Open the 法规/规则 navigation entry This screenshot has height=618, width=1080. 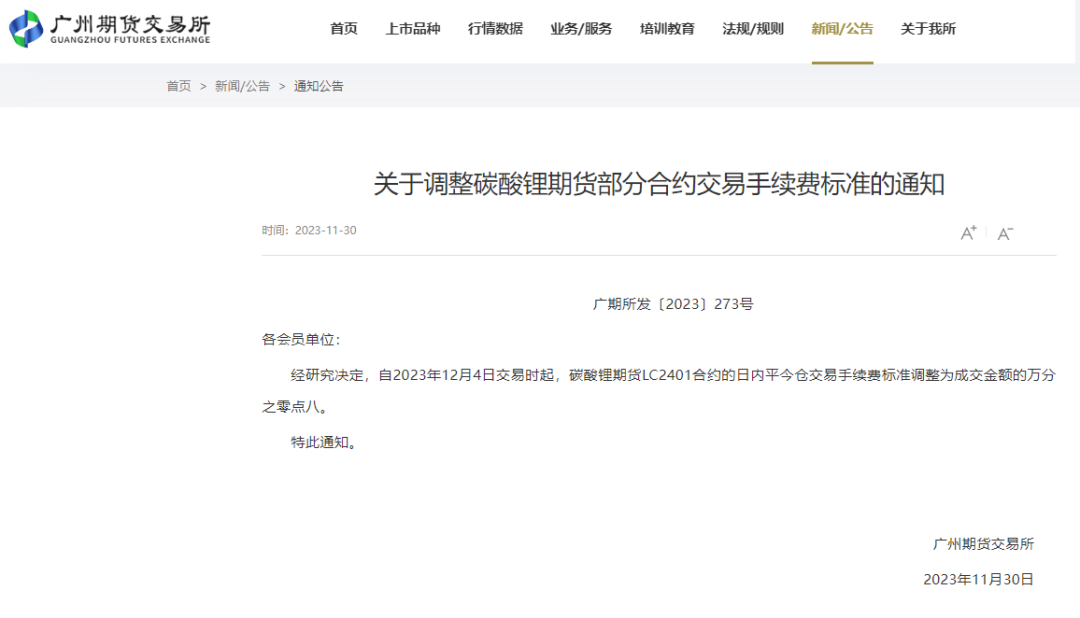[x=751, y=29]
